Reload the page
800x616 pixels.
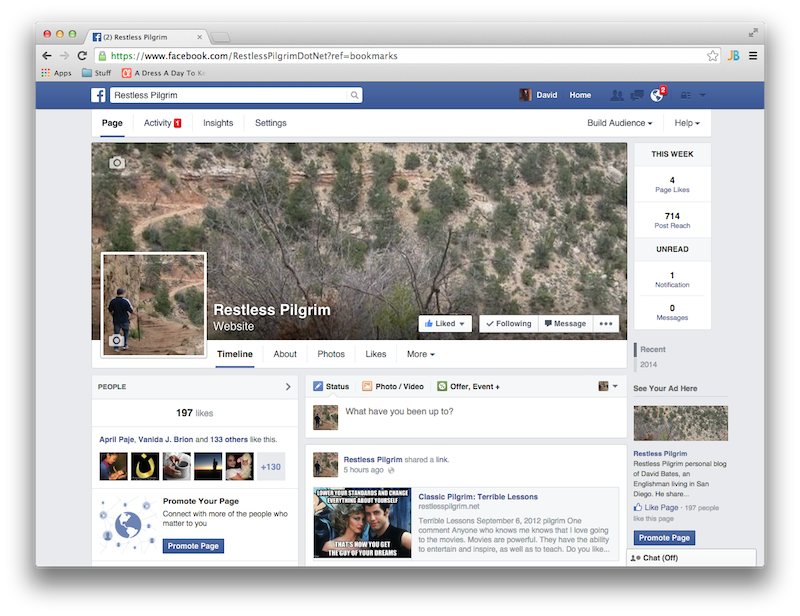pos(82,56)
